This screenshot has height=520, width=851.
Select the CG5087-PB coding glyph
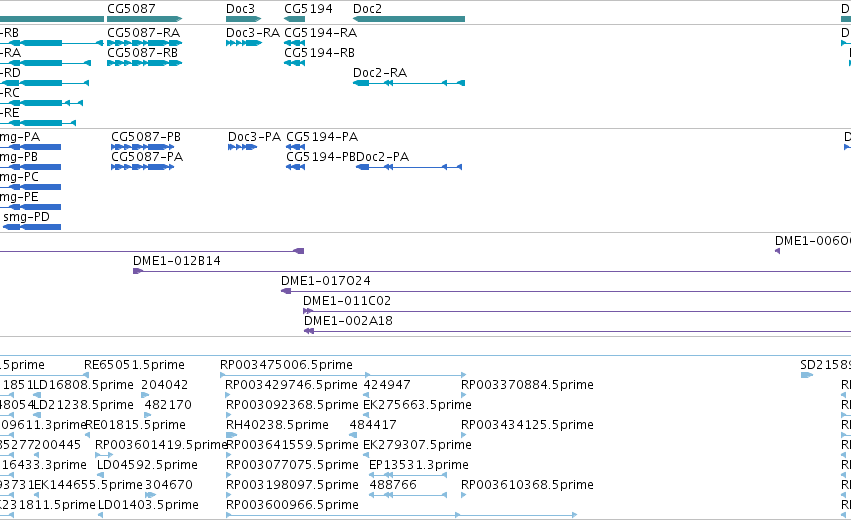(x=143, y=147)
